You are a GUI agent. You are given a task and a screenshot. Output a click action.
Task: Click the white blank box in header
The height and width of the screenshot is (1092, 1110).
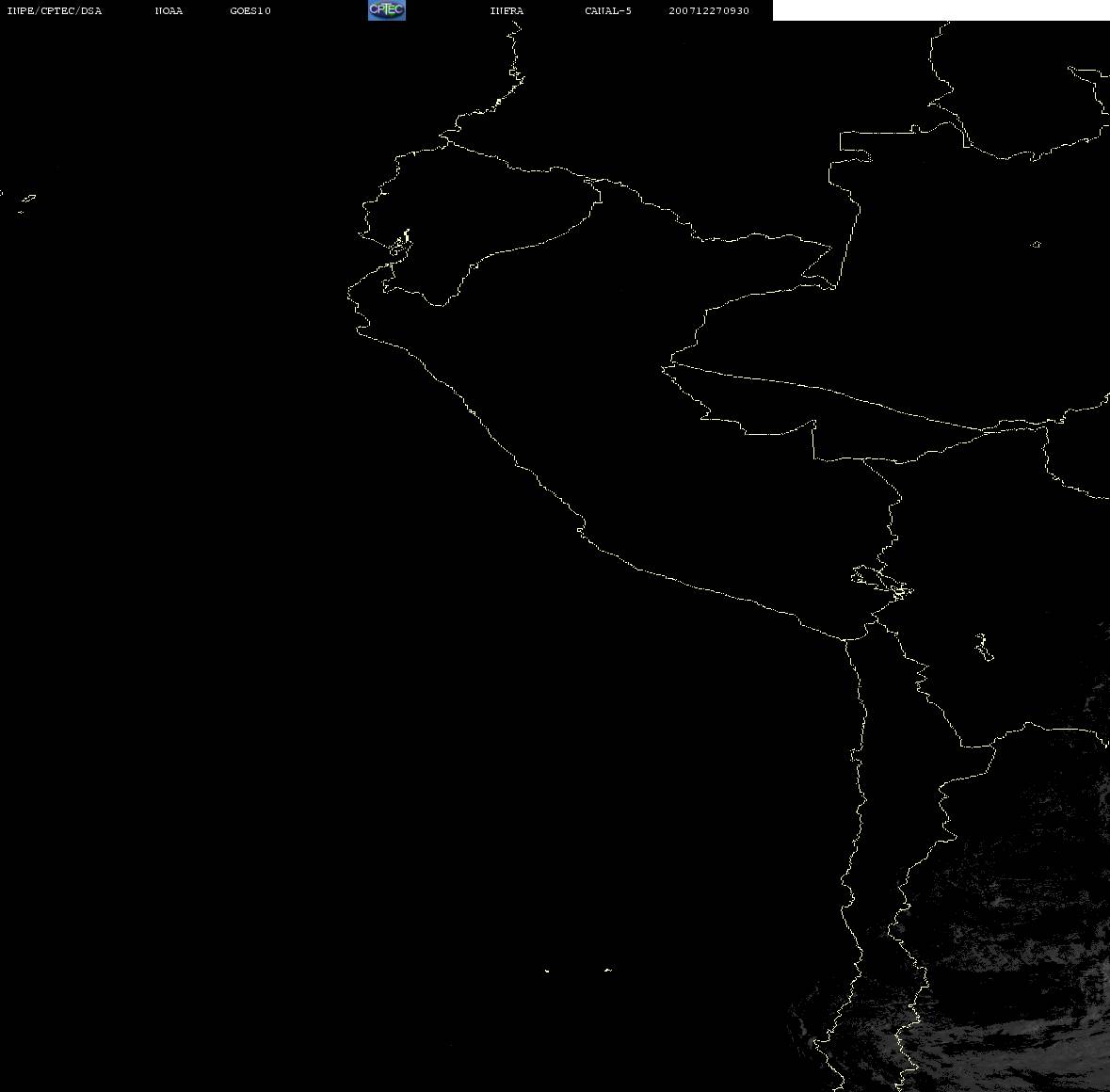tap(941, 10)
